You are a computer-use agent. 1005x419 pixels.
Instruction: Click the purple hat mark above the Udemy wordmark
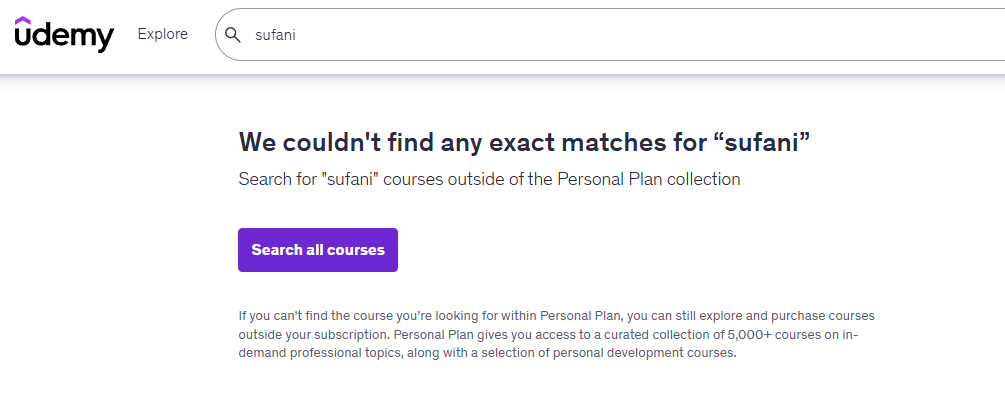(x=23, y=21)
